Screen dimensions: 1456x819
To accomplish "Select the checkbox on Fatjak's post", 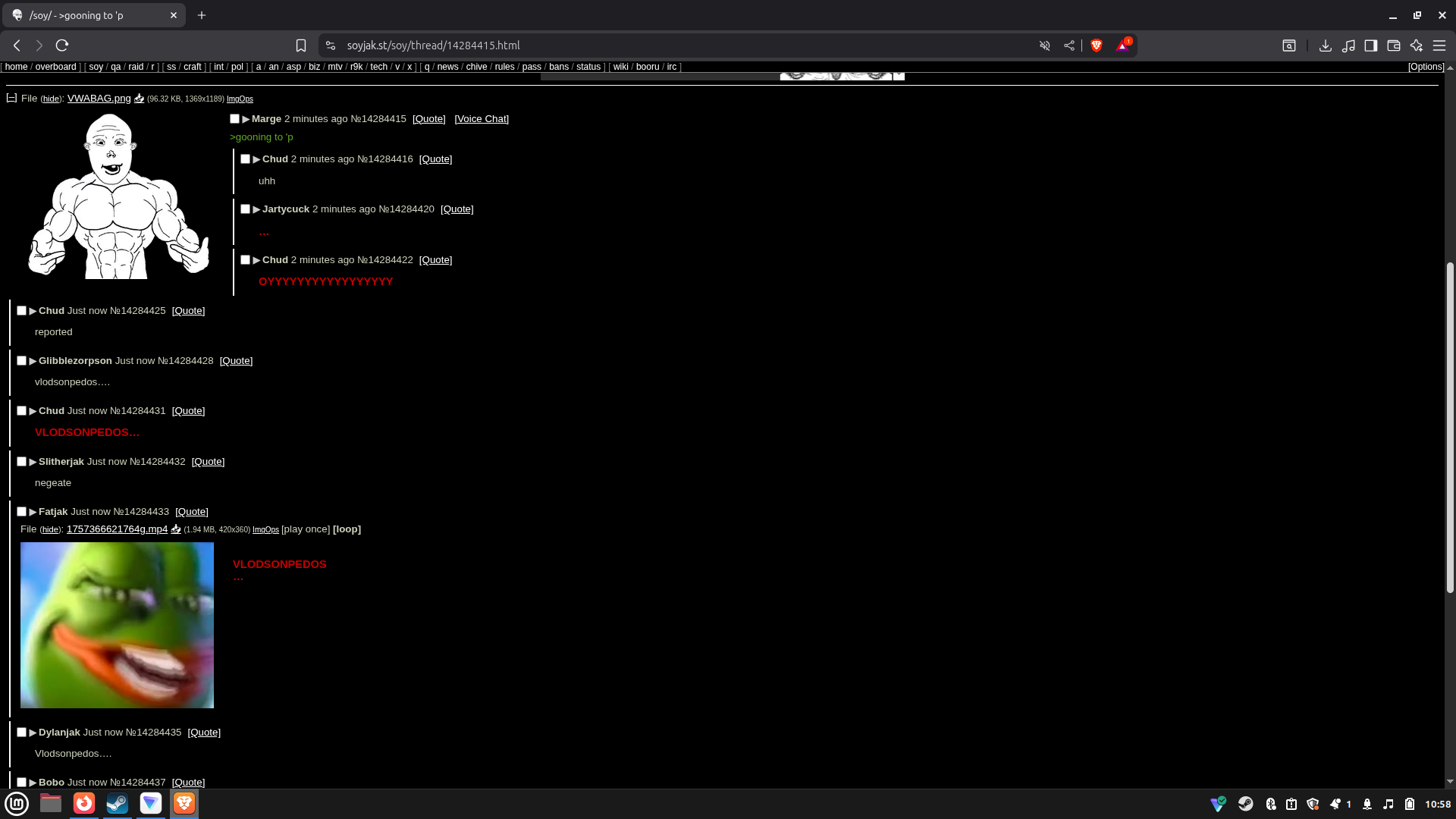I will click(22, 512).
